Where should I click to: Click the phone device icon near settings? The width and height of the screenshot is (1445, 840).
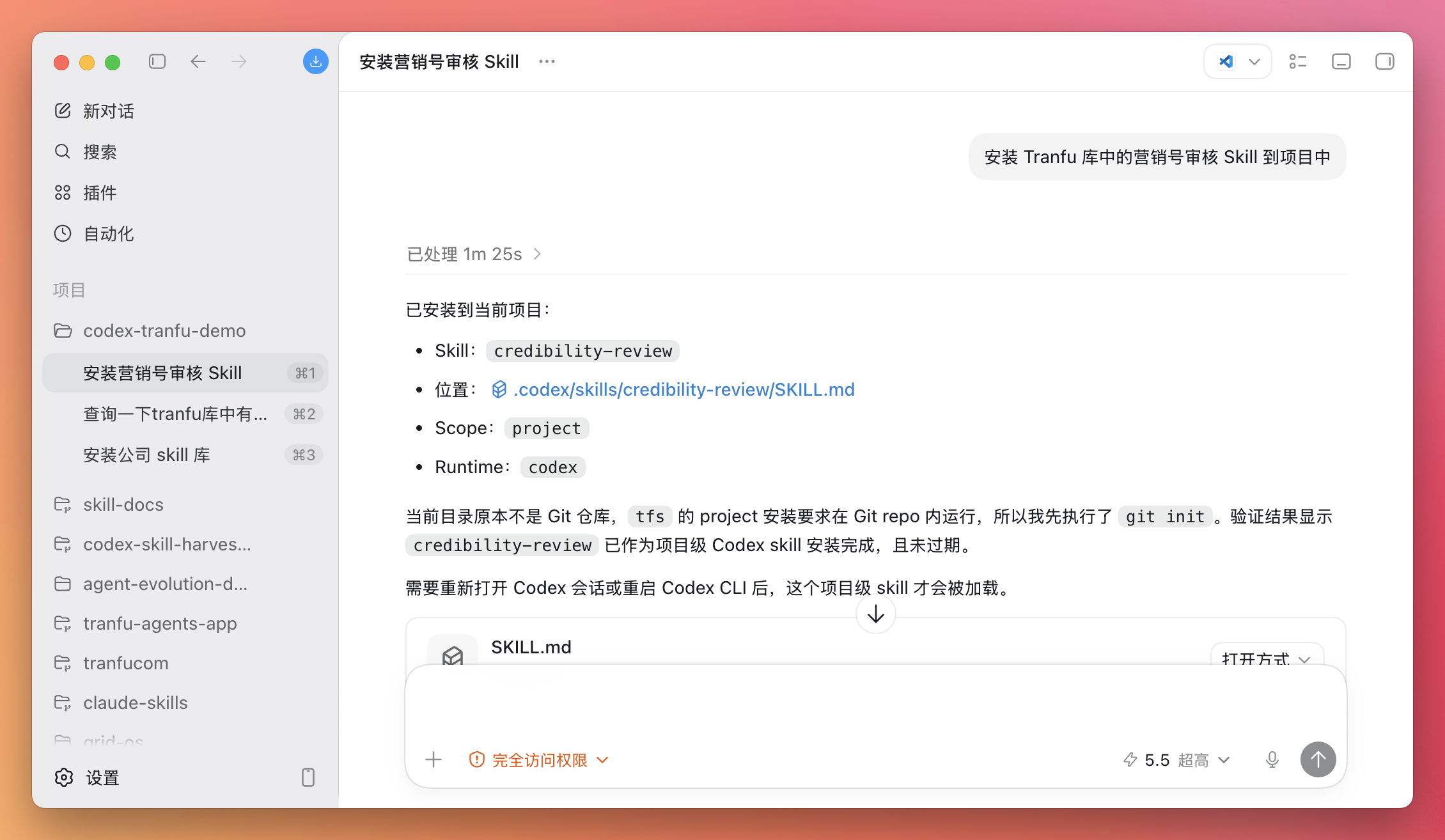[308, 777]
